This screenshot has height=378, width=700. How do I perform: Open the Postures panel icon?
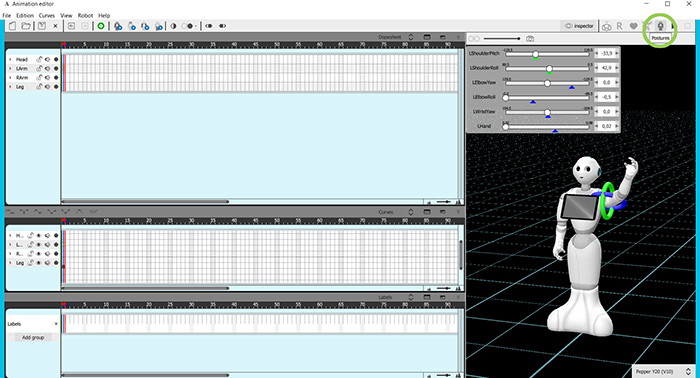coord(660,26)
